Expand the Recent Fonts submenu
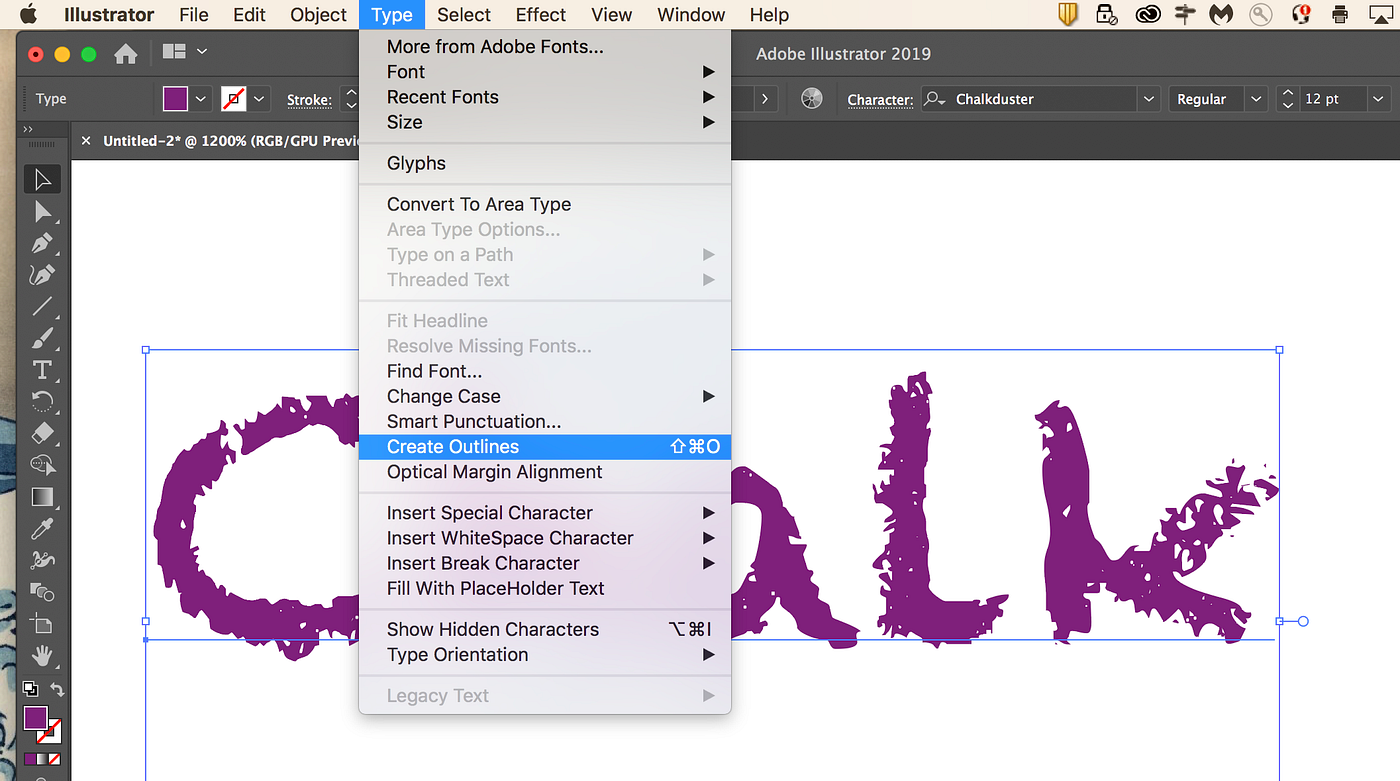The image size is (1400, 781). pyautogui.click(x=545, y=97)
